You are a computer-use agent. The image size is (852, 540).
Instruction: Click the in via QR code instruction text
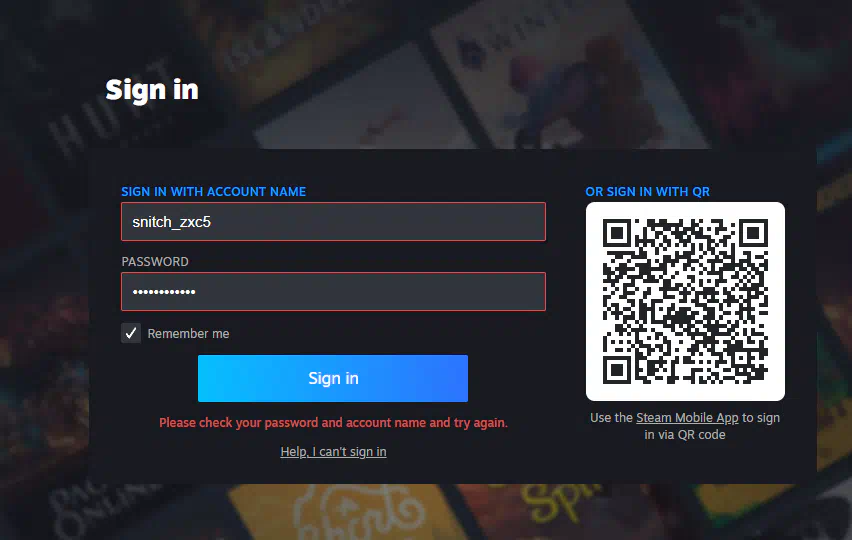tap(685, 435)
